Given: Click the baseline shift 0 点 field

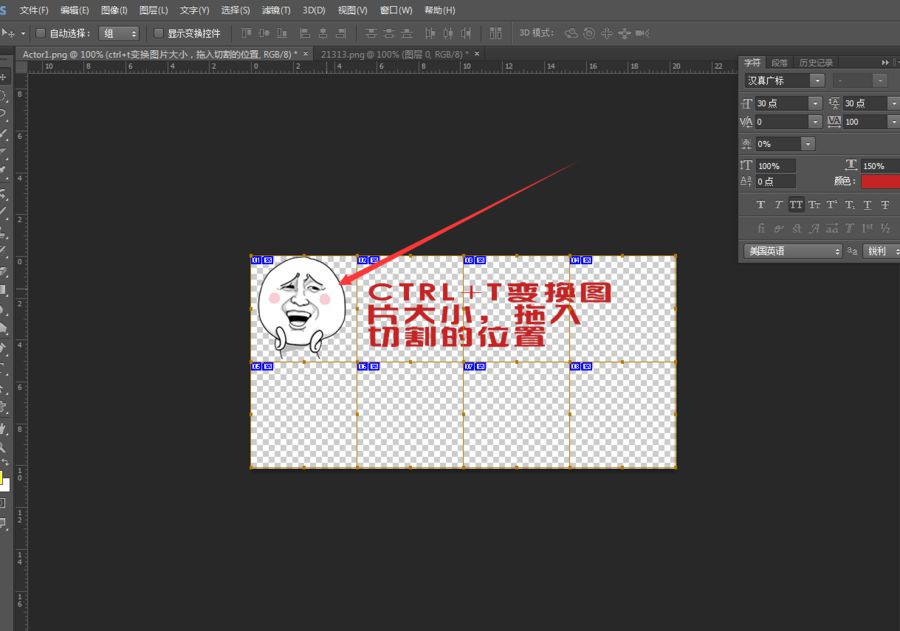Looking at the screenshot, I should pyautogui.click(x=775, y=181).
